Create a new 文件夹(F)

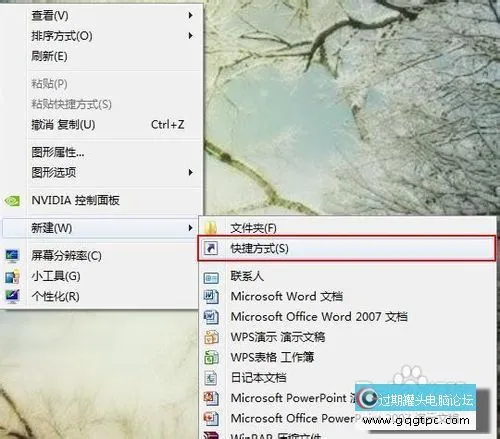coord(347,228)
